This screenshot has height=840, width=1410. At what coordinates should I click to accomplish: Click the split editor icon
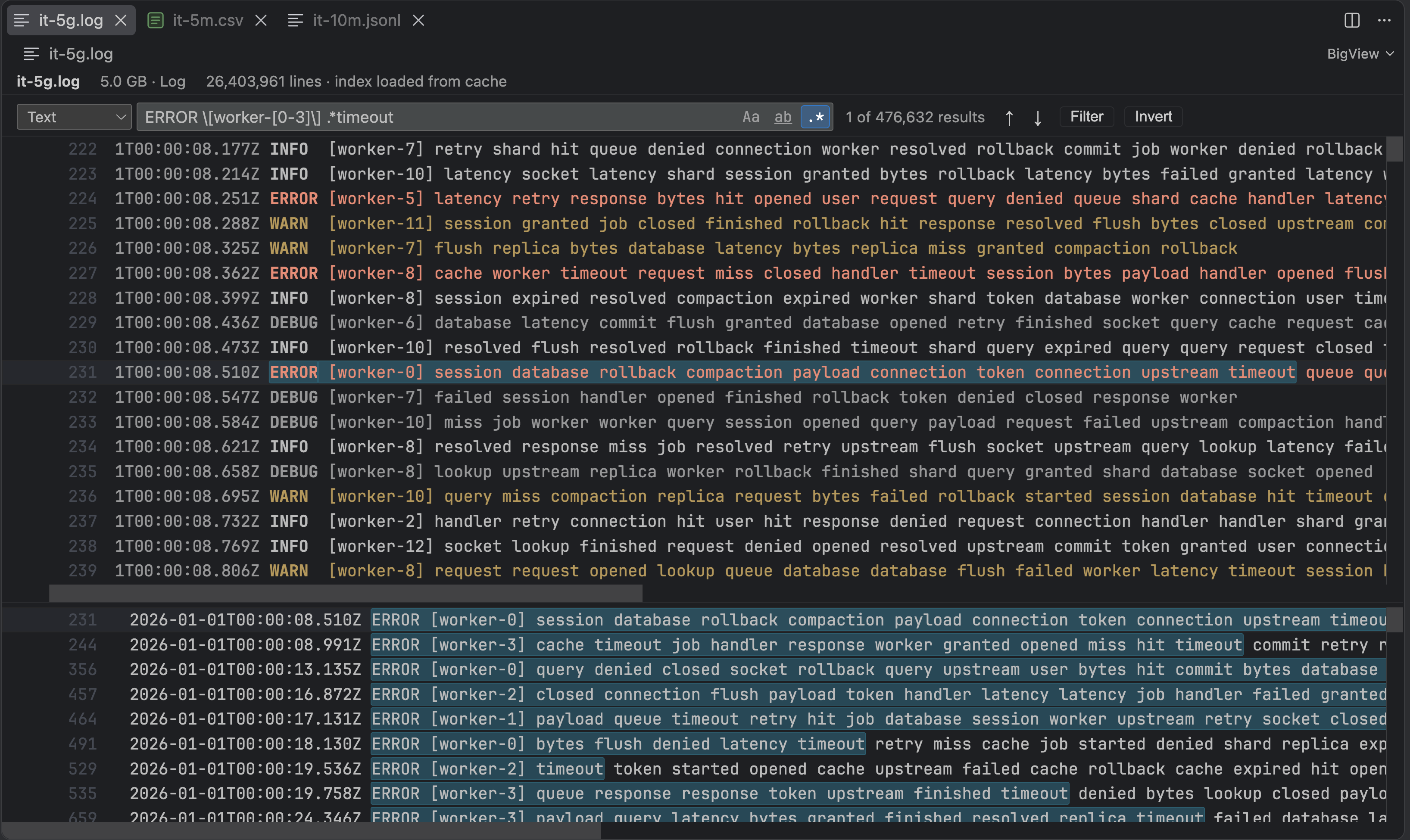pyautogui.click(x=1352, y=20)
